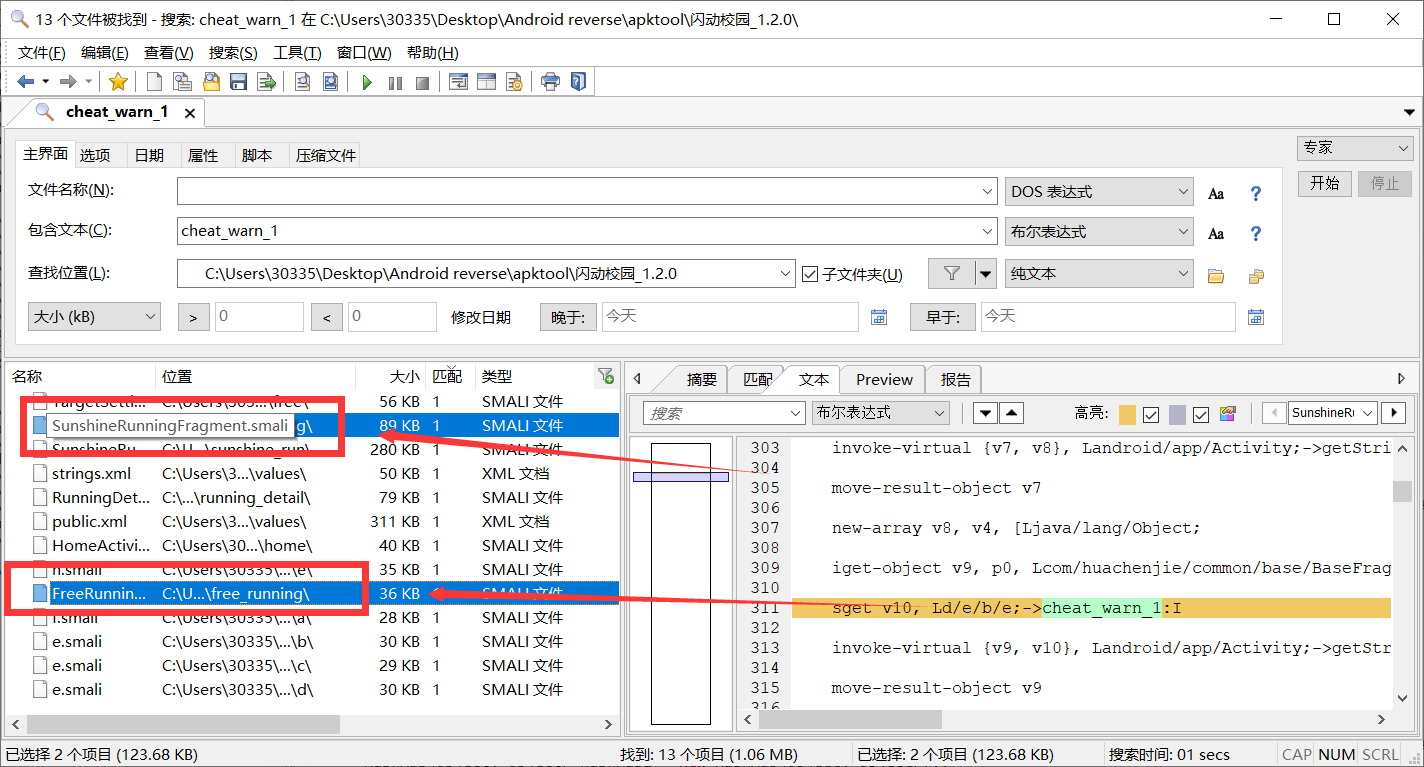Click the 停止 button
The height and width of the screenshot is (767, 1424).
click(1385, 183)
